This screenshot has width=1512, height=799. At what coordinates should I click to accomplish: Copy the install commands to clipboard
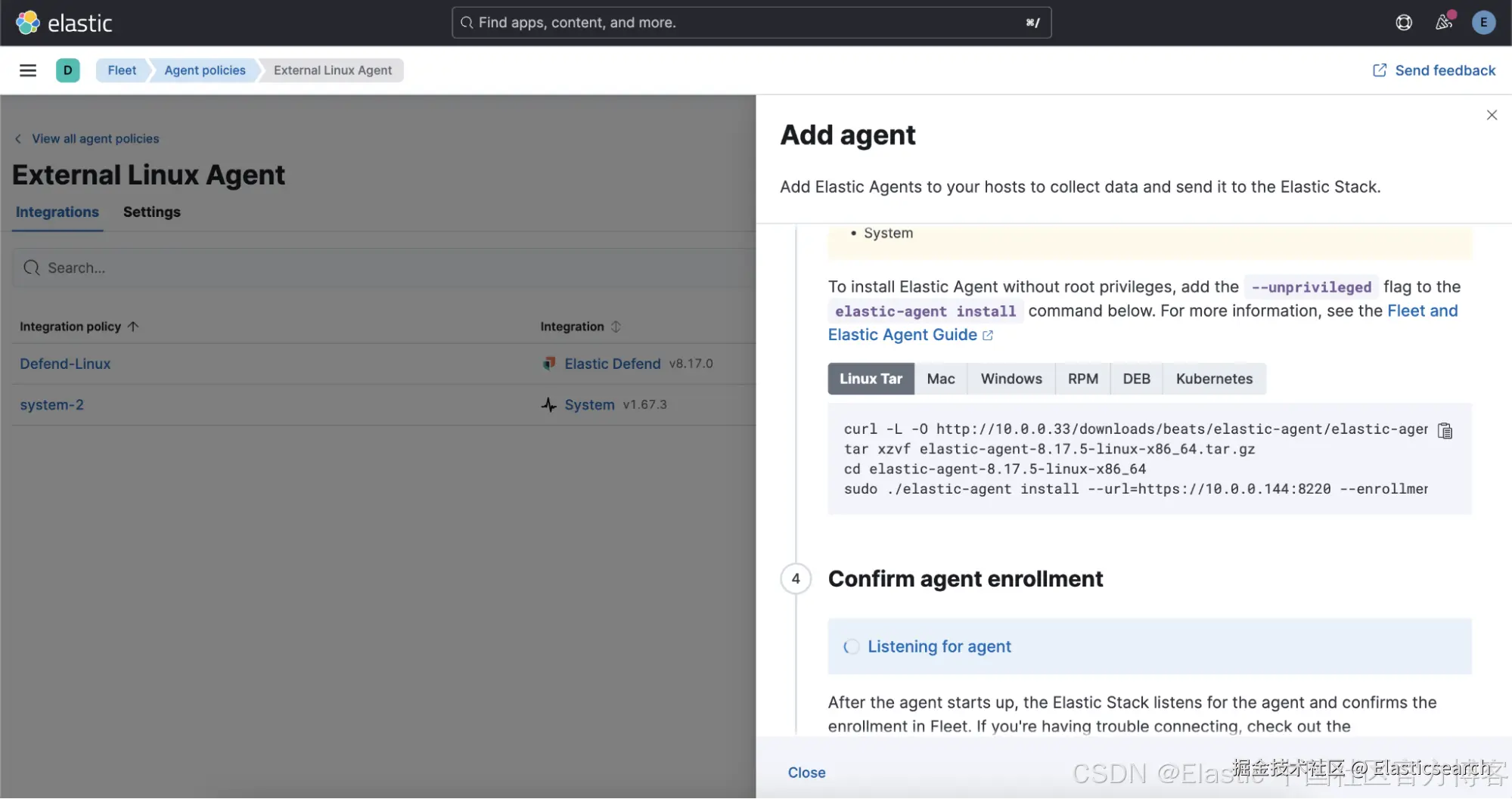click(1445, 431)
